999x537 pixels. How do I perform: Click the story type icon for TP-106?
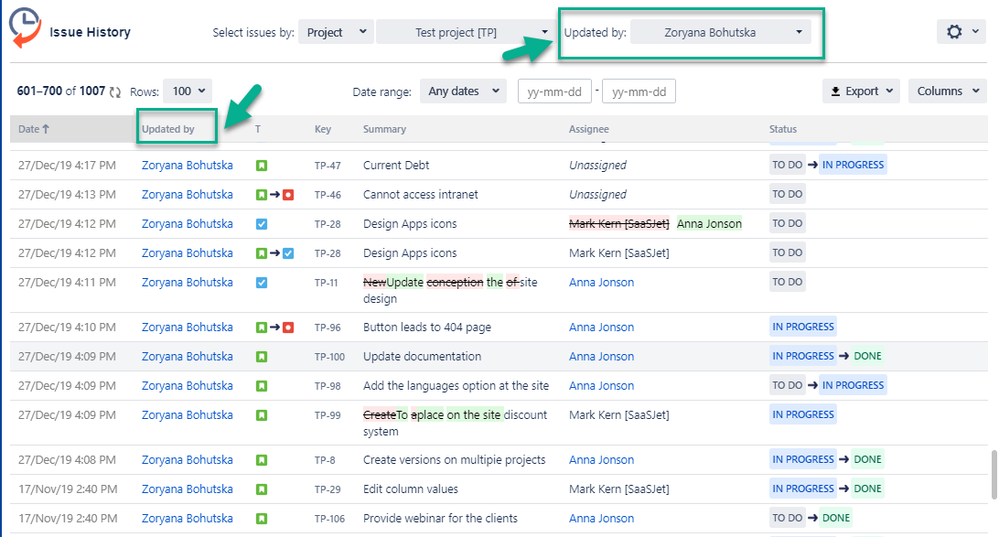(261, 519)
